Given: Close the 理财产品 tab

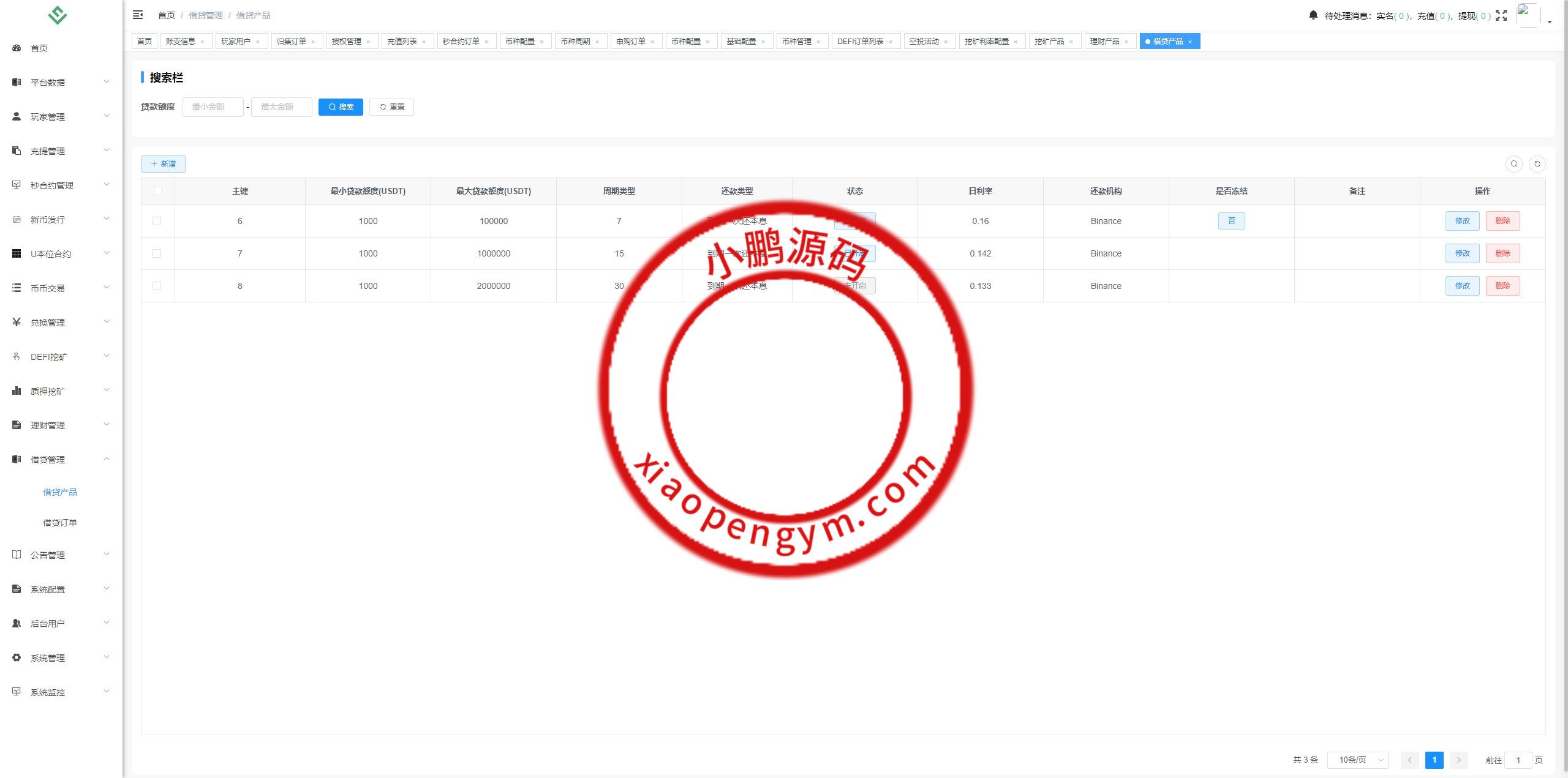Looking at the screenshot, I should tap(1126, 42).
